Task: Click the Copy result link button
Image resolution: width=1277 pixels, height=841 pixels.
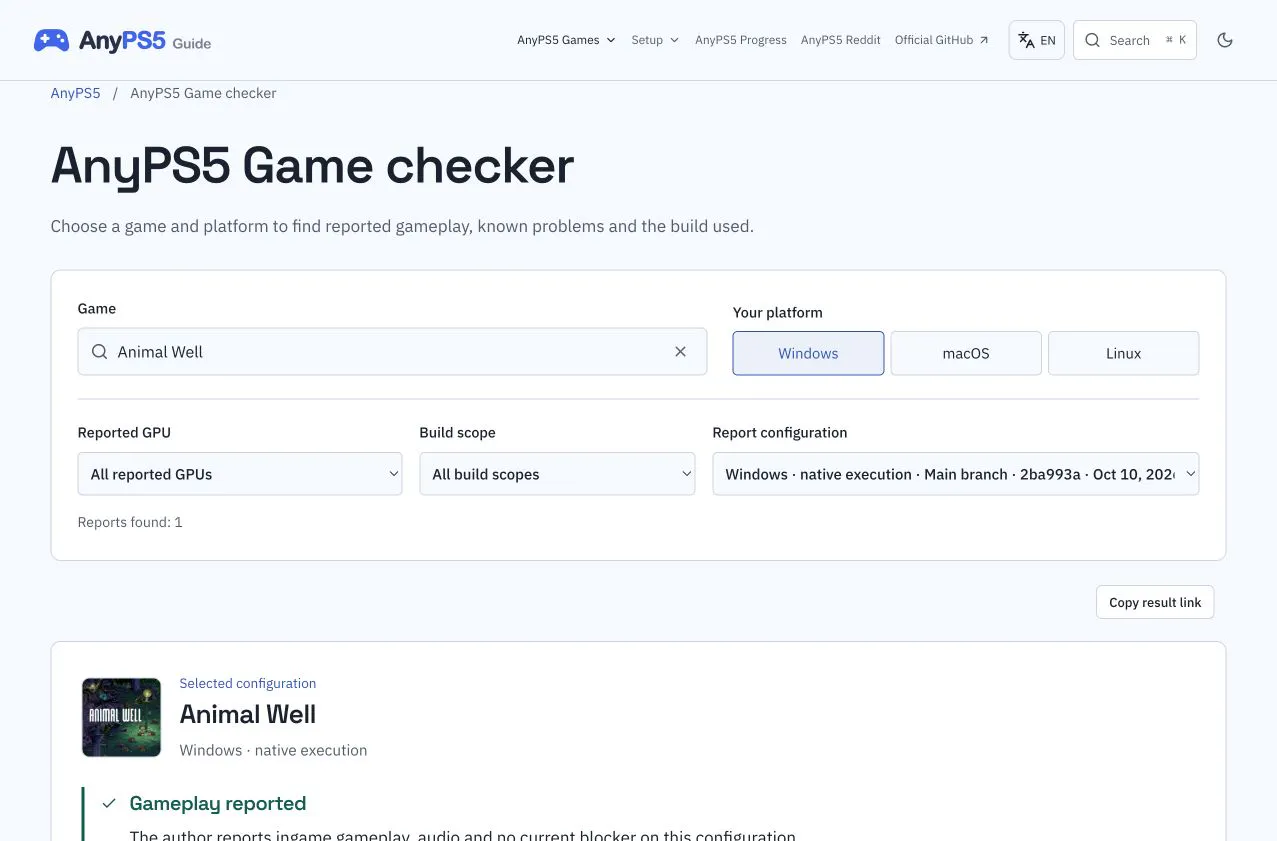Action: 1155,602
